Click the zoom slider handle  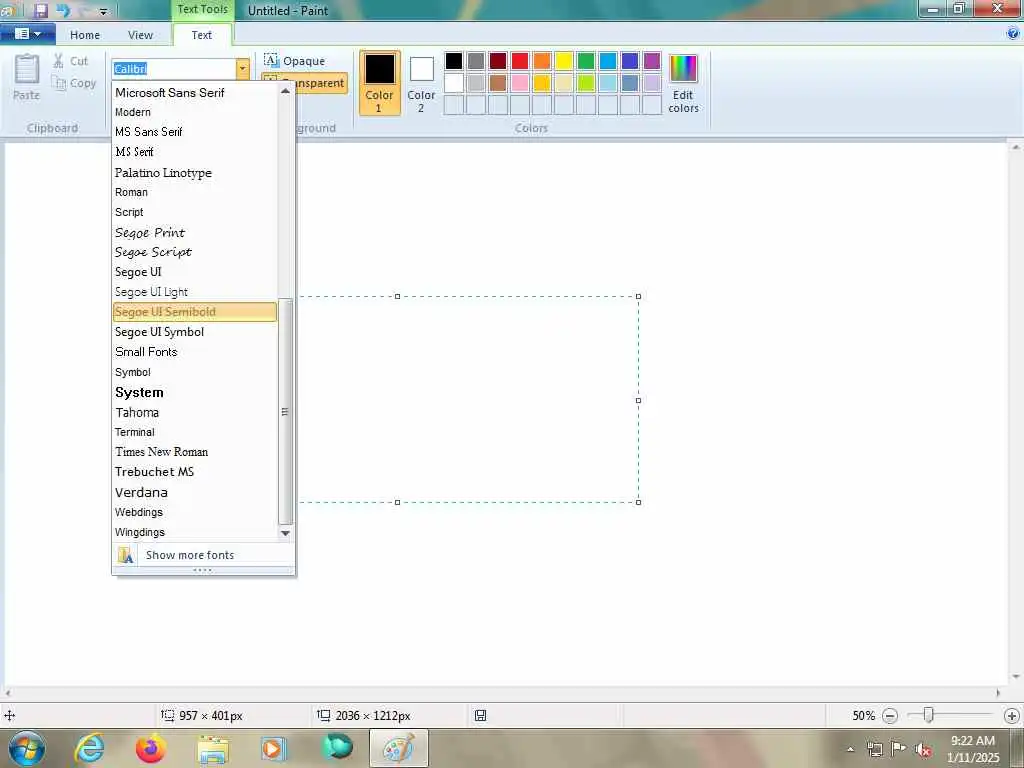[x=928, y=716]
